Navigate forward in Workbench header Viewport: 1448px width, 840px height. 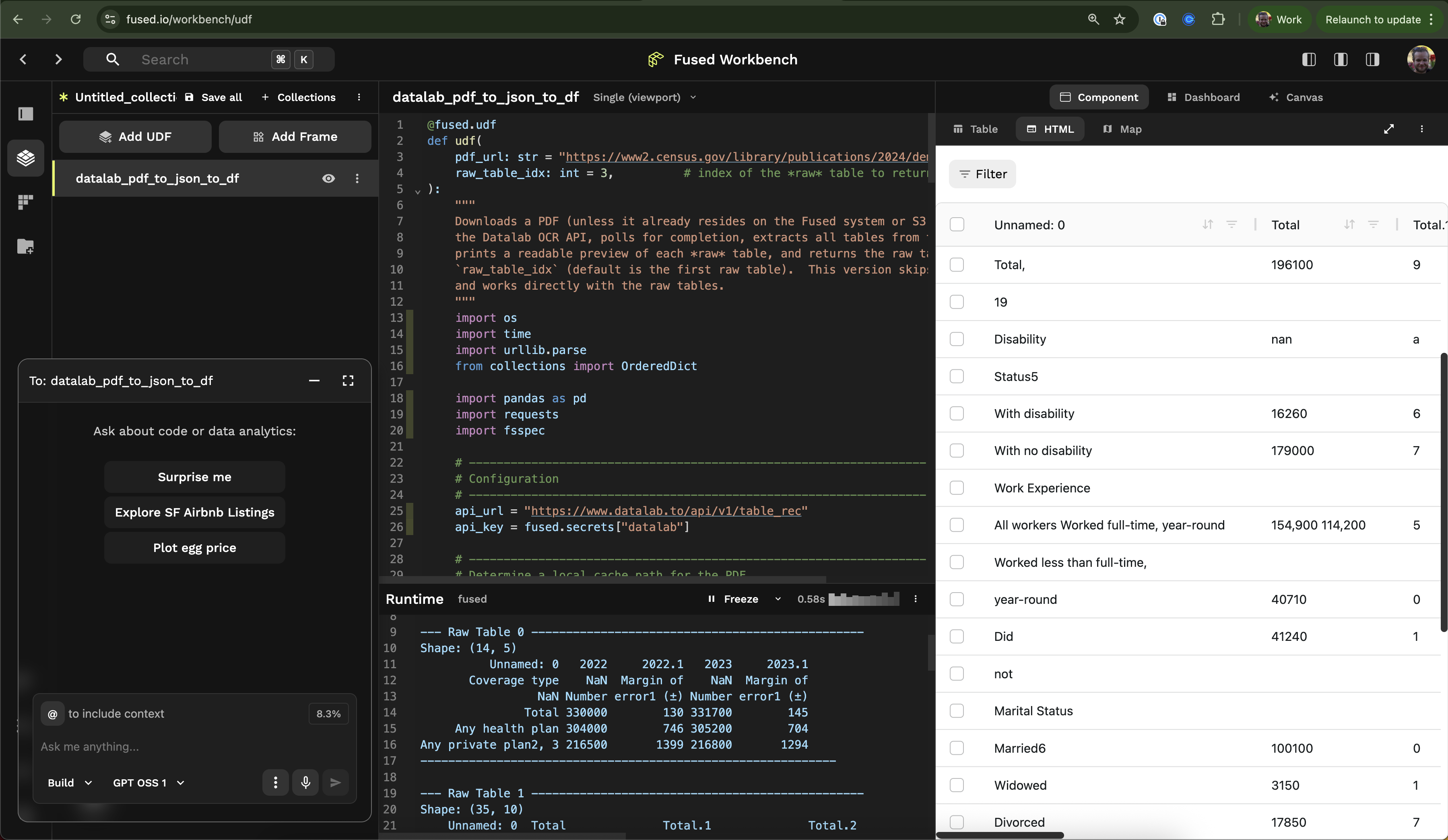click(58, 59)
